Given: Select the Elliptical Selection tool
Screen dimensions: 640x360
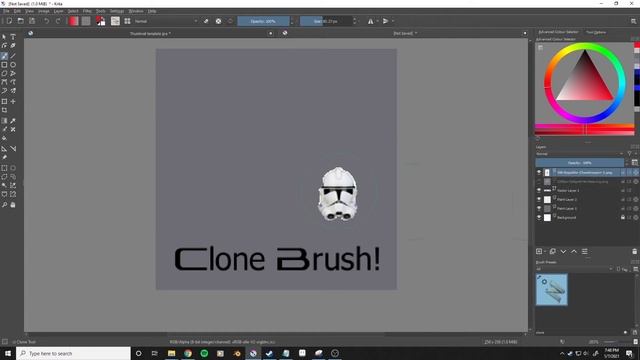Looking at the screenshot, I should 13,168.
